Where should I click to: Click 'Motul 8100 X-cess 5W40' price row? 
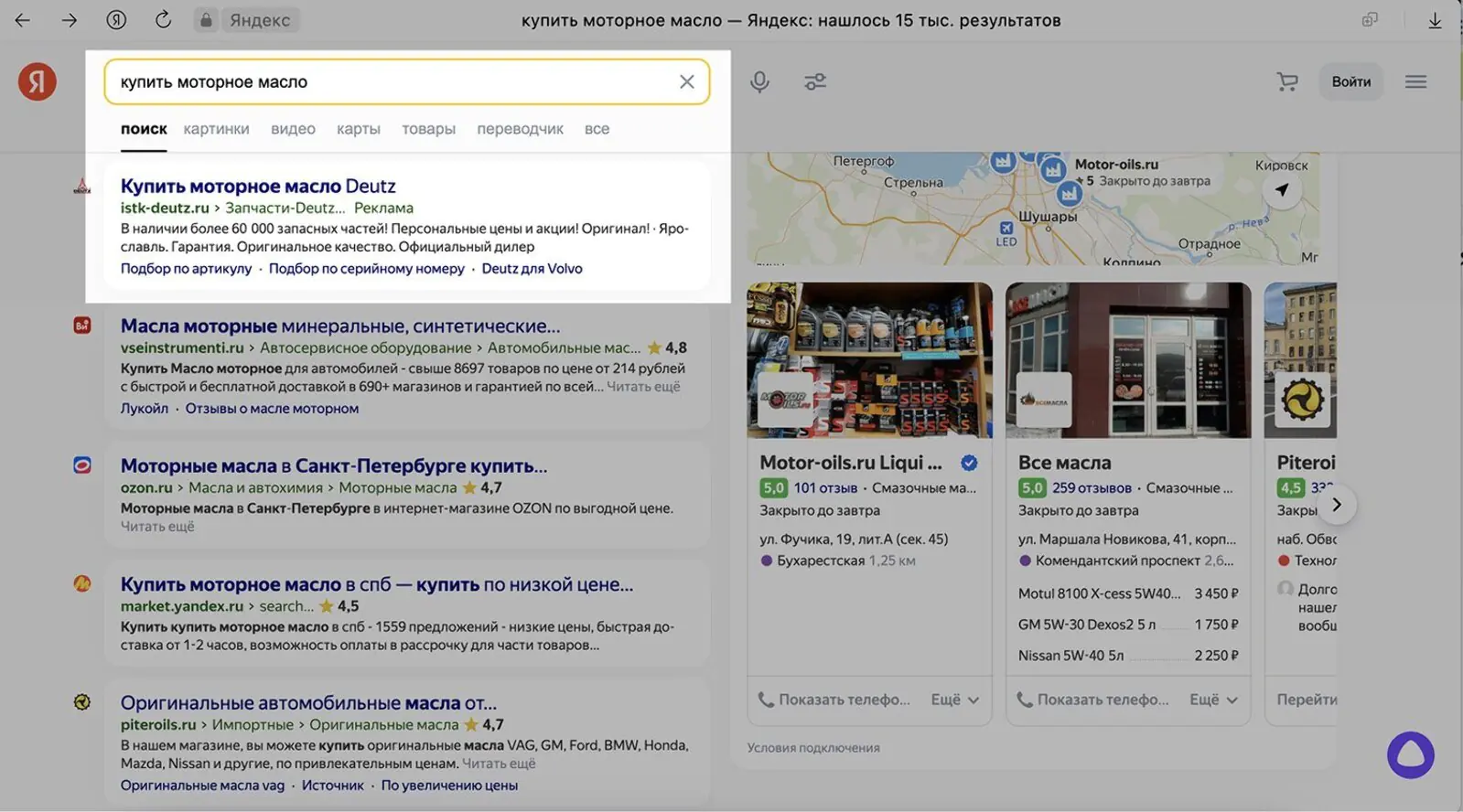click(x=1128, y=593)
